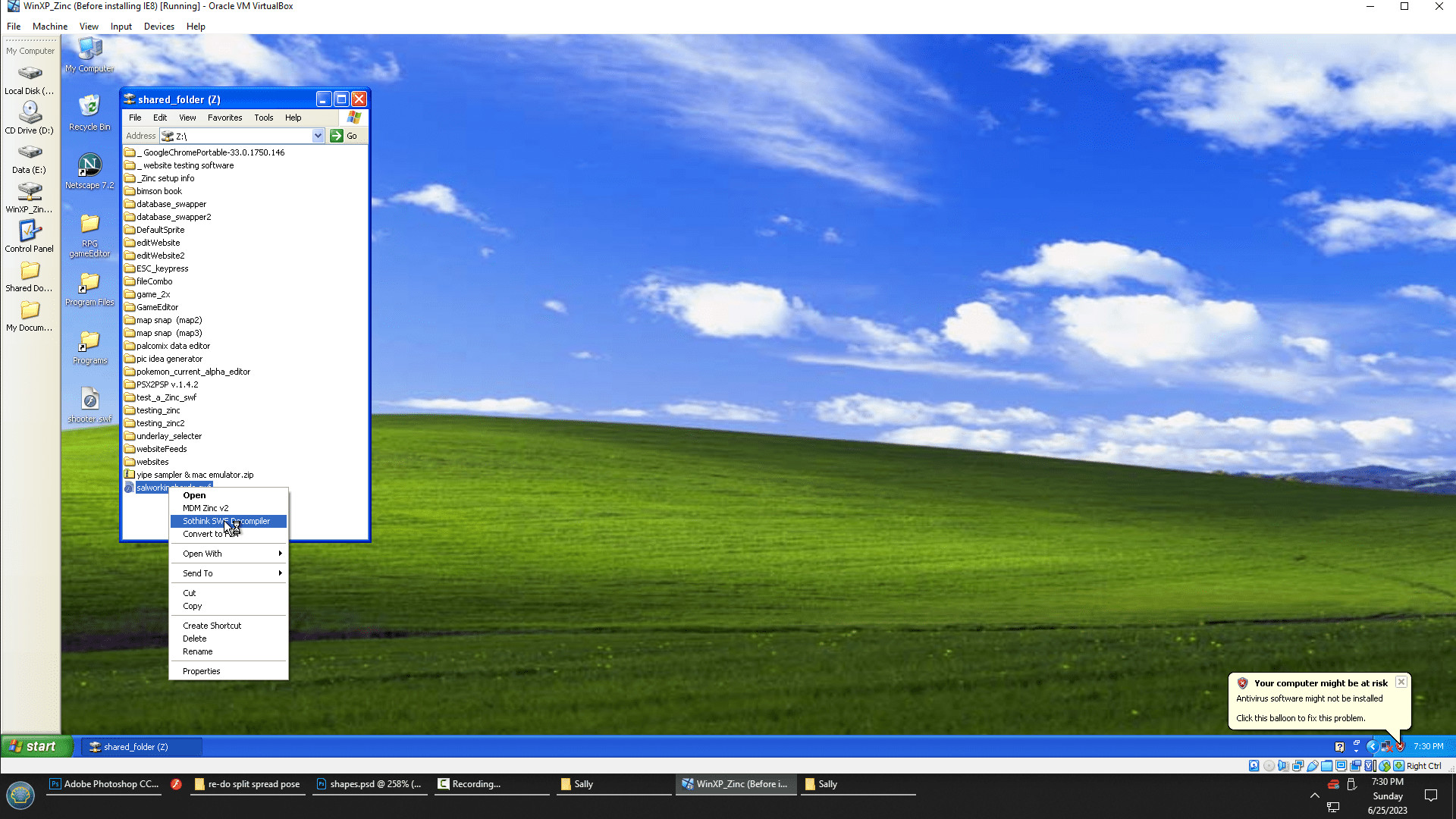
Task: Expand the Address bar dropdown arrow
Action: click(318, 136)
